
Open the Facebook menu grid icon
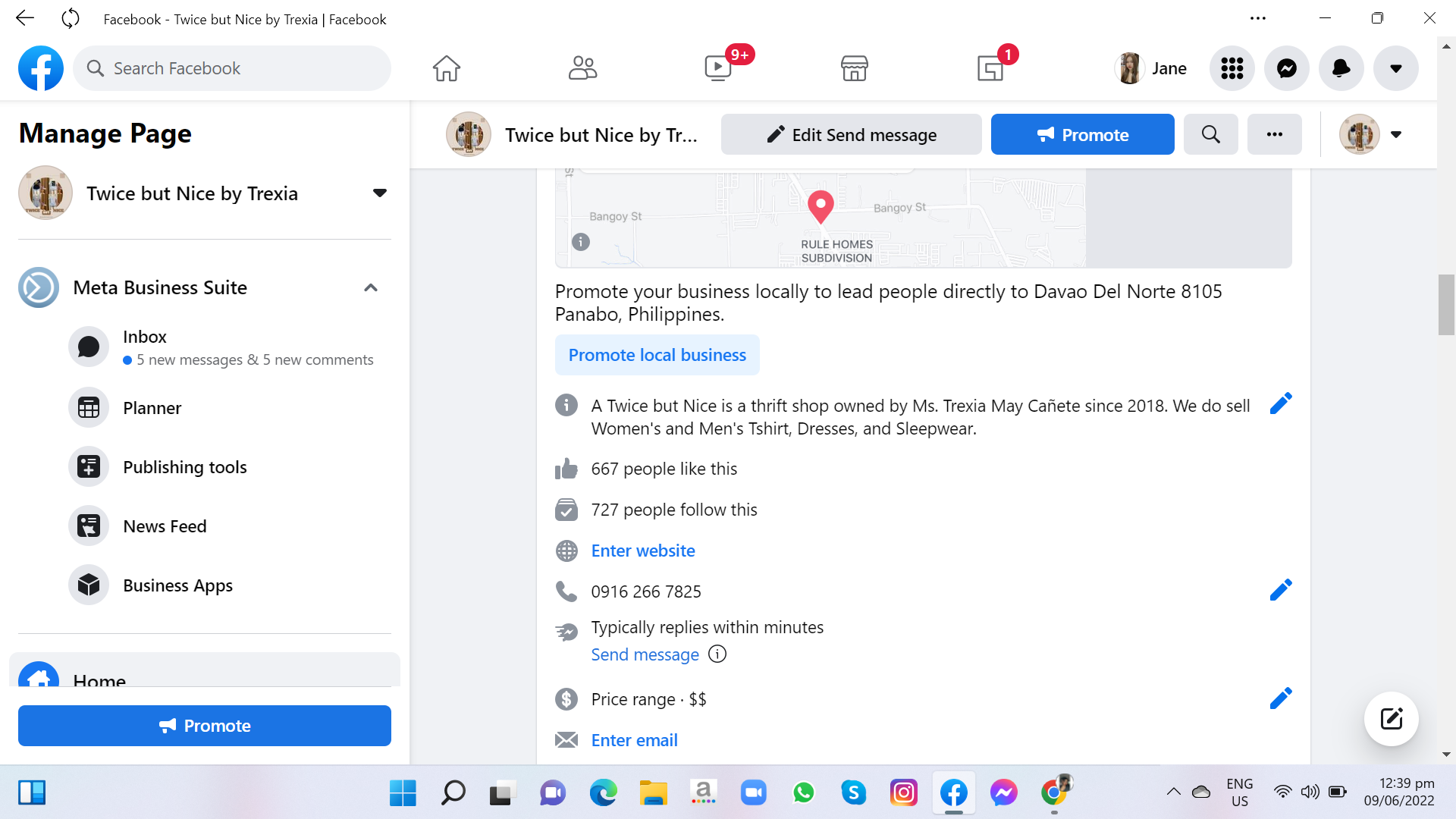coord(1232,68)
